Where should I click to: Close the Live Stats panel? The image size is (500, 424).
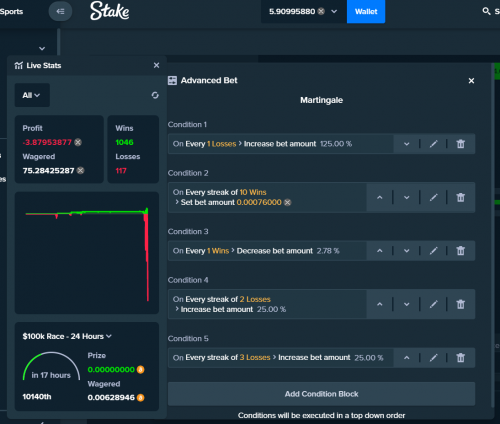click(x=156, y=65)
